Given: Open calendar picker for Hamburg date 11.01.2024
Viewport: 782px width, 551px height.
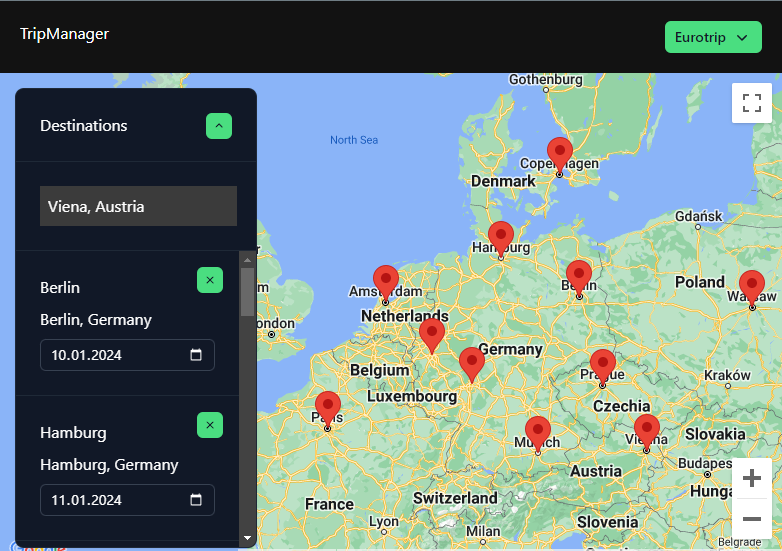Looking at the screenshot, I should click(x=196, y=500).
